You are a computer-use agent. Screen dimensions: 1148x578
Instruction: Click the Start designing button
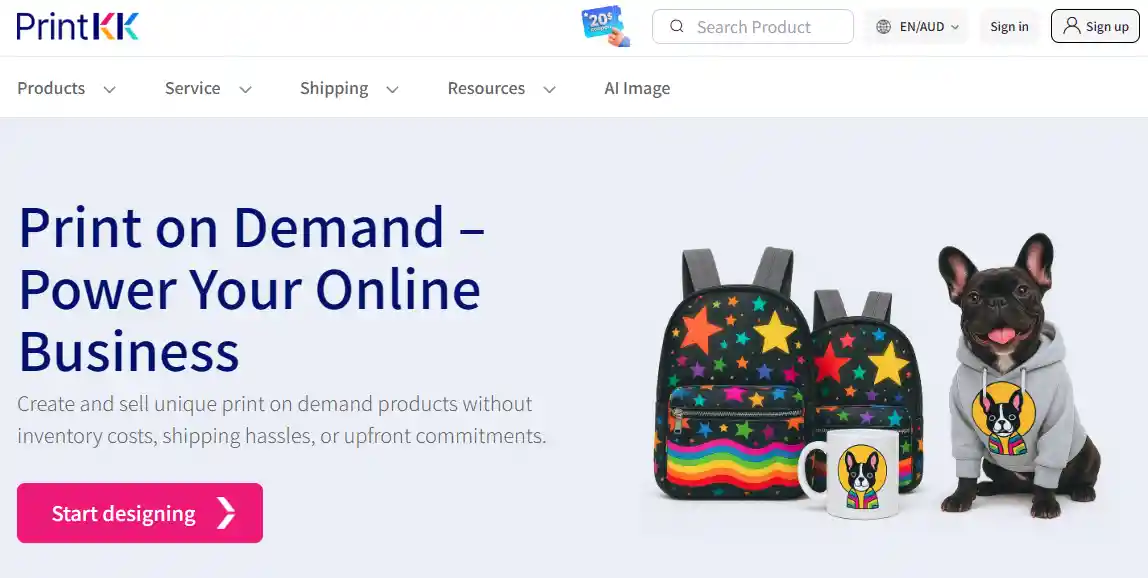(x=140, y=513)
